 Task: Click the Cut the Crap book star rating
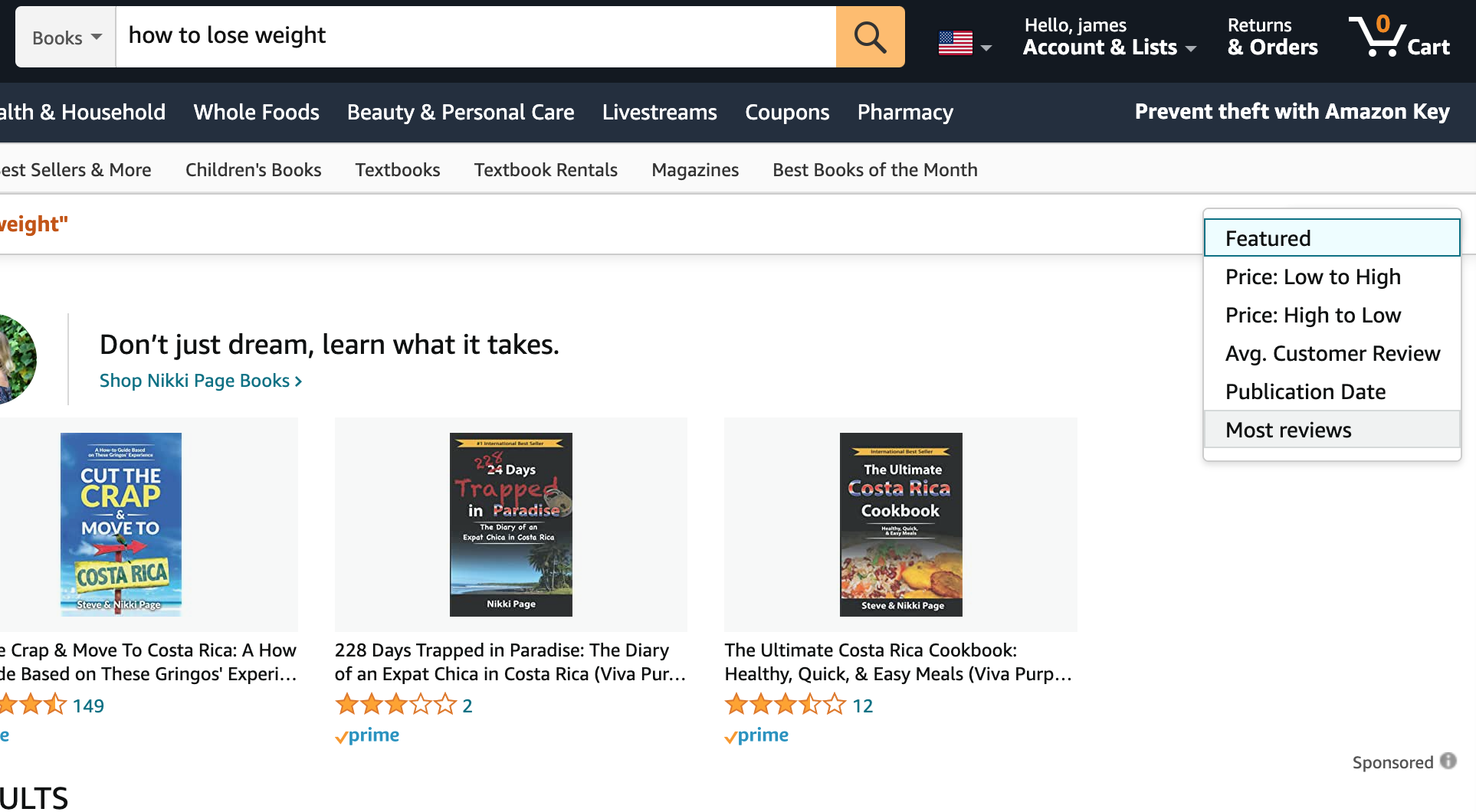(32, 705)
